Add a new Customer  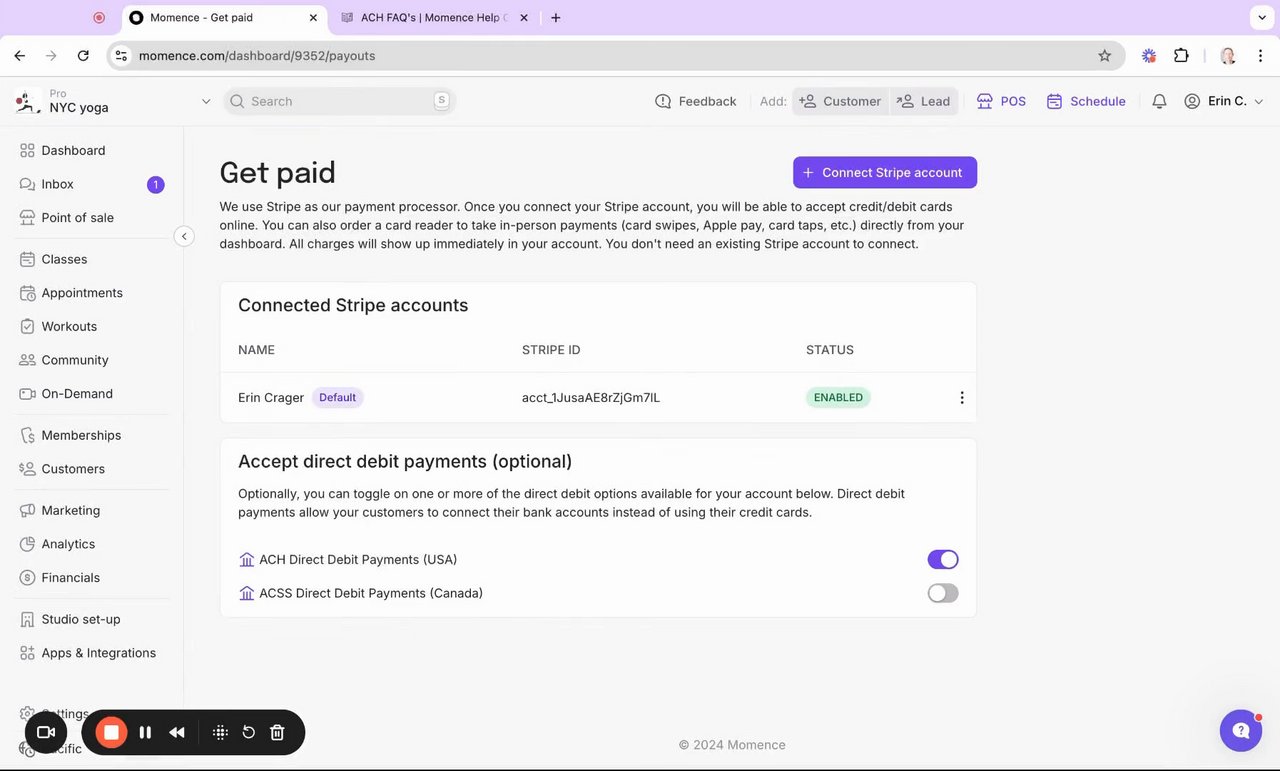click(840, 101)
